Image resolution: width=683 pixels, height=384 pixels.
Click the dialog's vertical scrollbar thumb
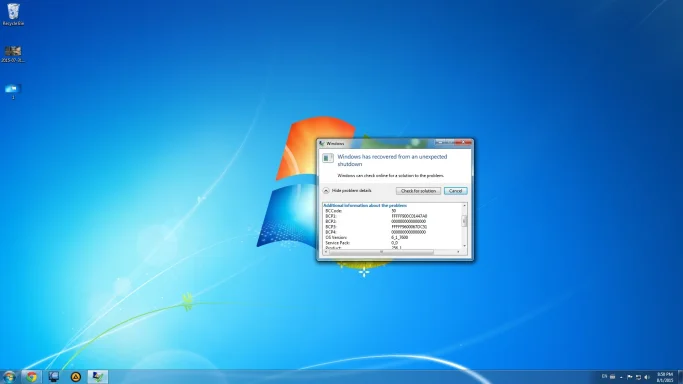click(x=464, y=221)
